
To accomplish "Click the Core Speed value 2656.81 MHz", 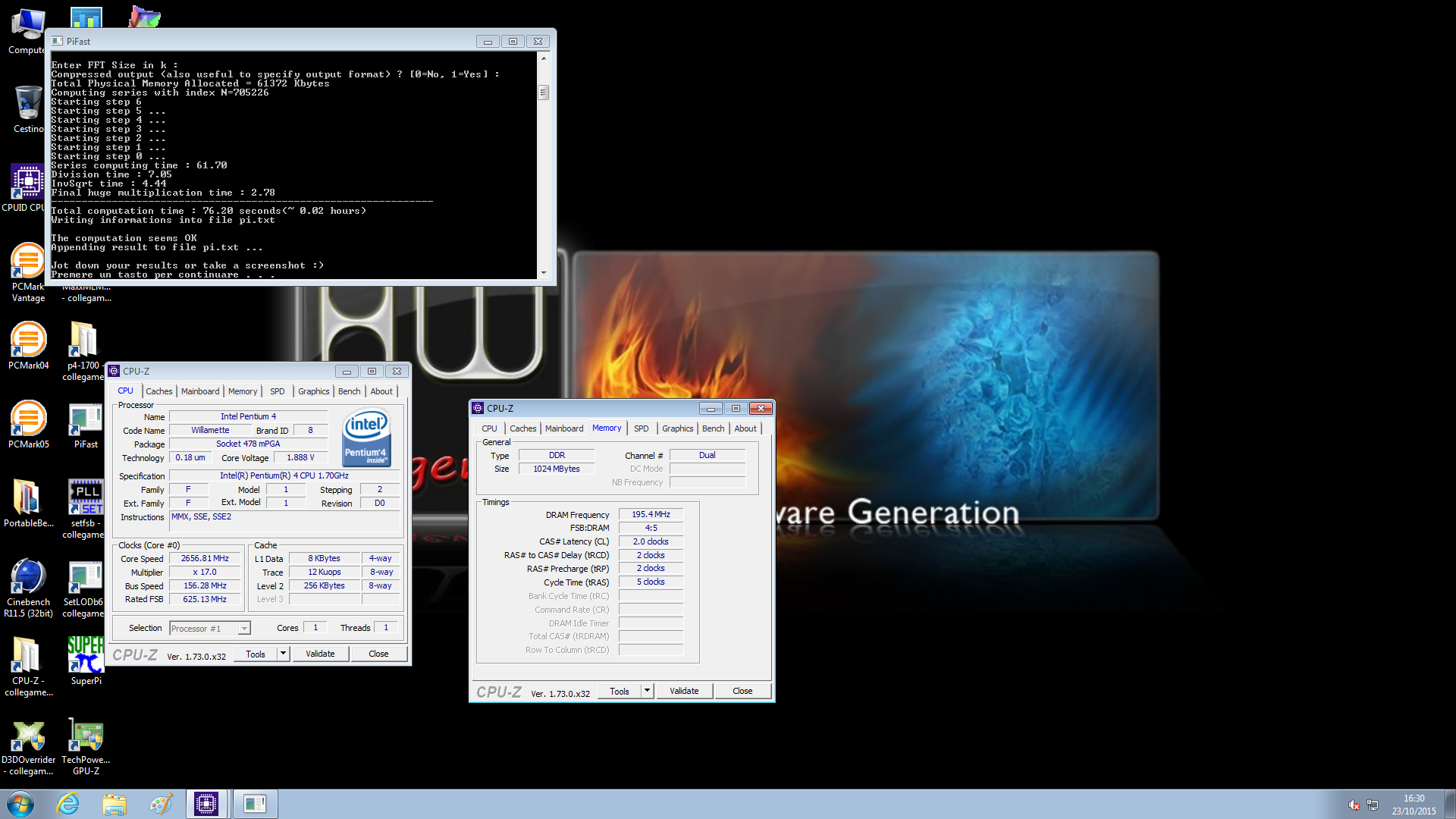I will click(205, 558).
